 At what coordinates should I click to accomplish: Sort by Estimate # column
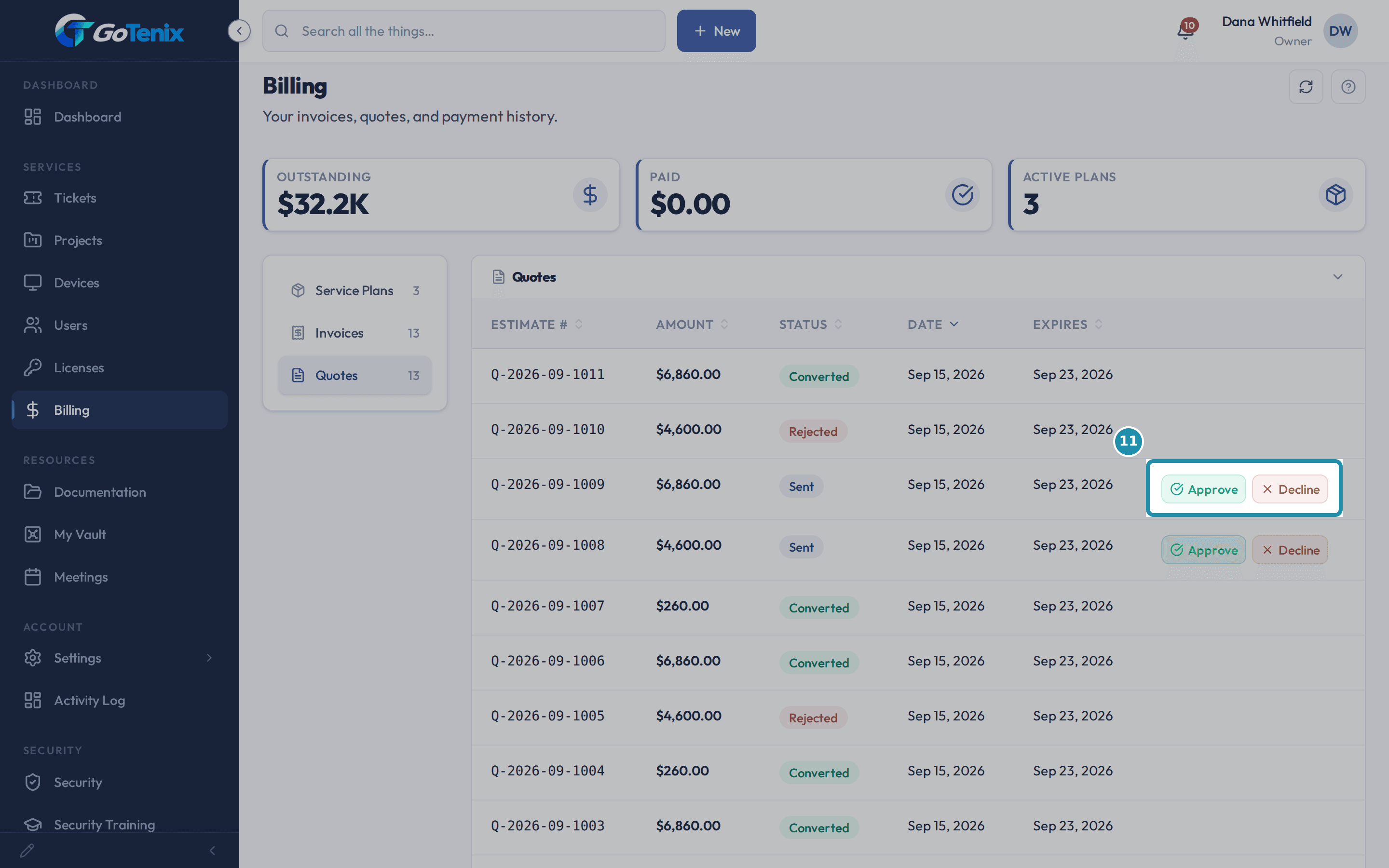tap(537, 325)
